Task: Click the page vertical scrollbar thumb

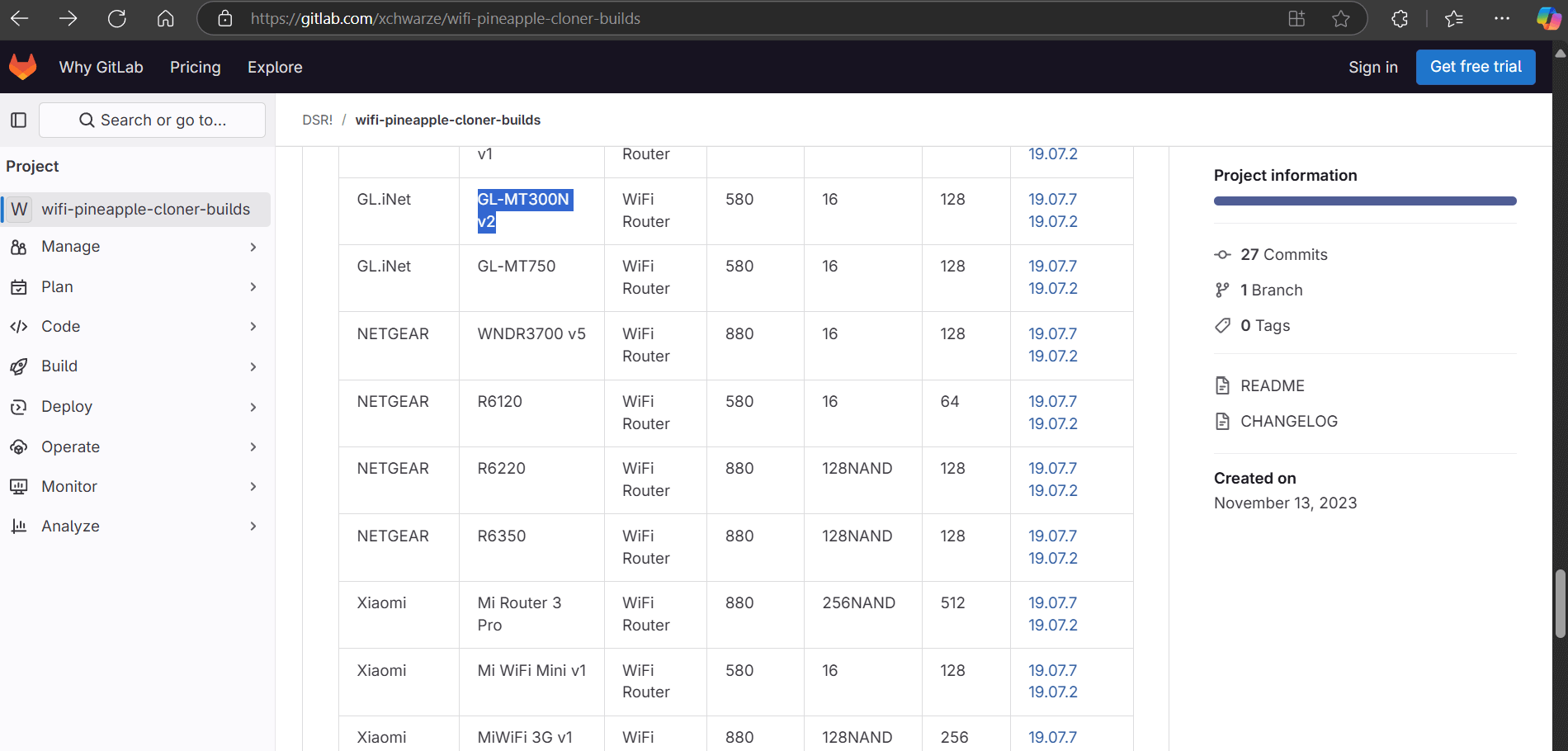Action: (x=1560, y=602)
